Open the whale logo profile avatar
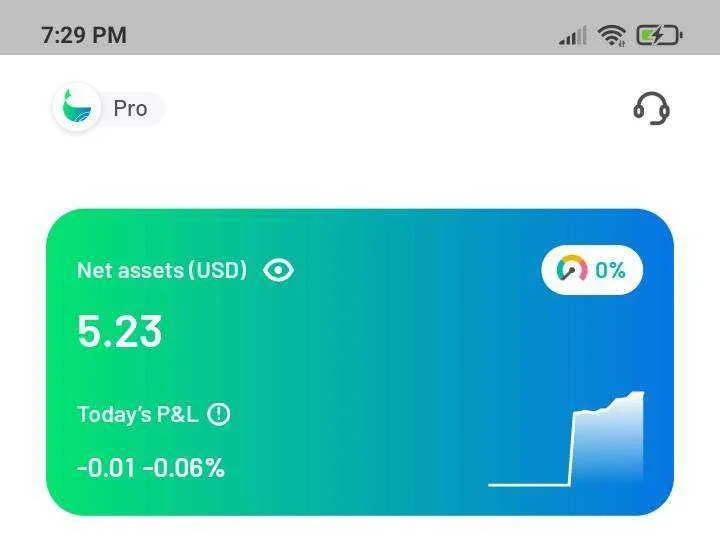The height and width of the screenshot is (555, 720). 77,108
